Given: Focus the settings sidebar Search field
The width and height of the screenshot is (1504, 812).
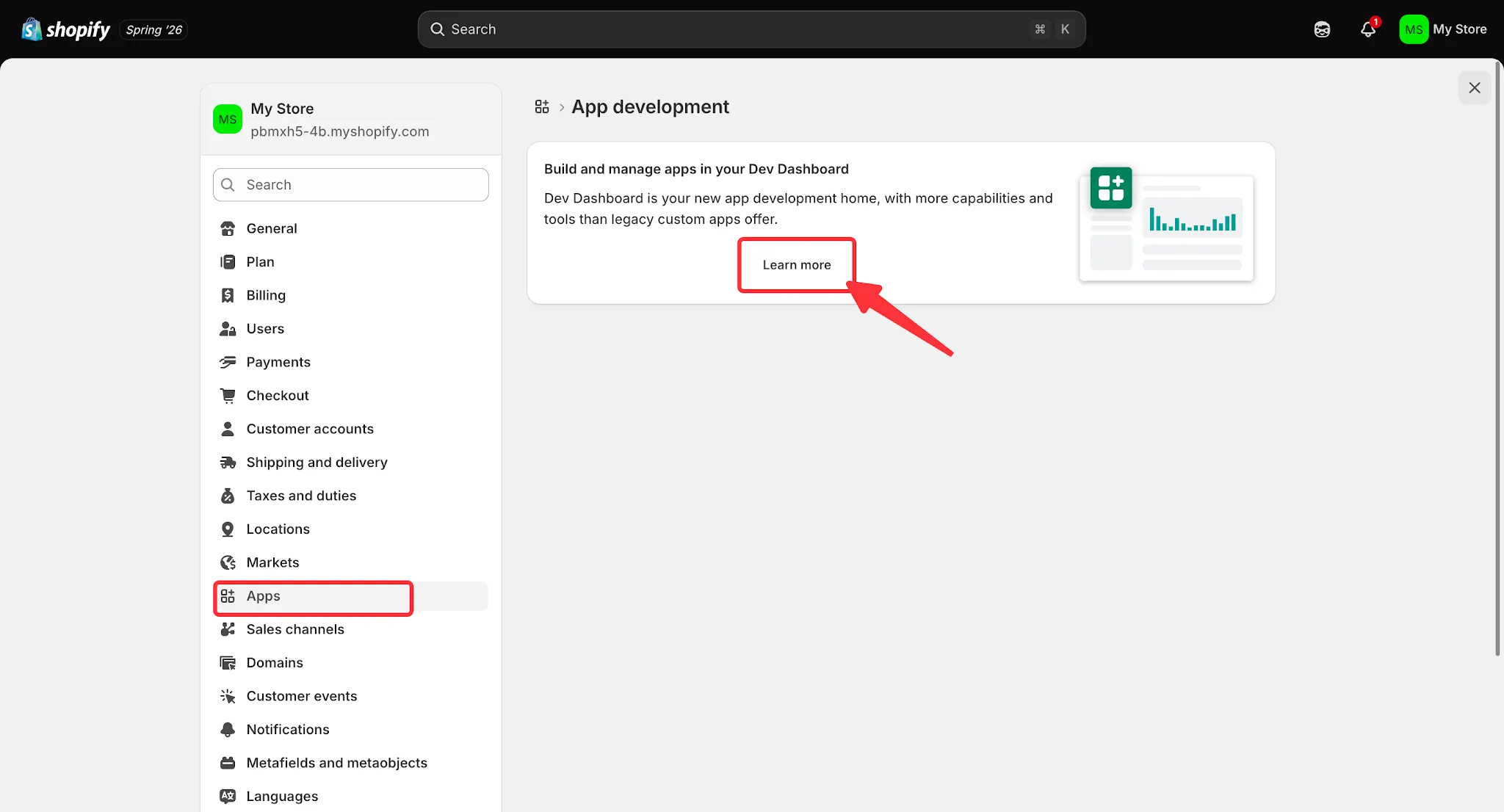Looking at the screenshot, I should pyautogui.click(x=351, y=185).
